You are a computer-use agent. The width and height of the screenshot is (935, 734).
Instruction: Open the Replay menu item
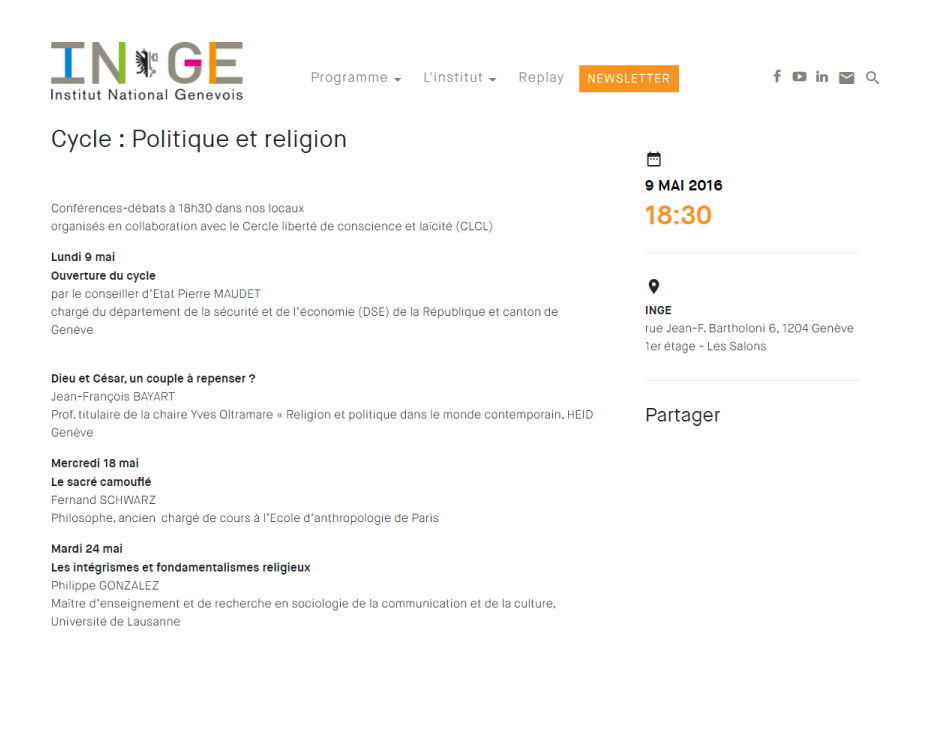coord(541,78)
